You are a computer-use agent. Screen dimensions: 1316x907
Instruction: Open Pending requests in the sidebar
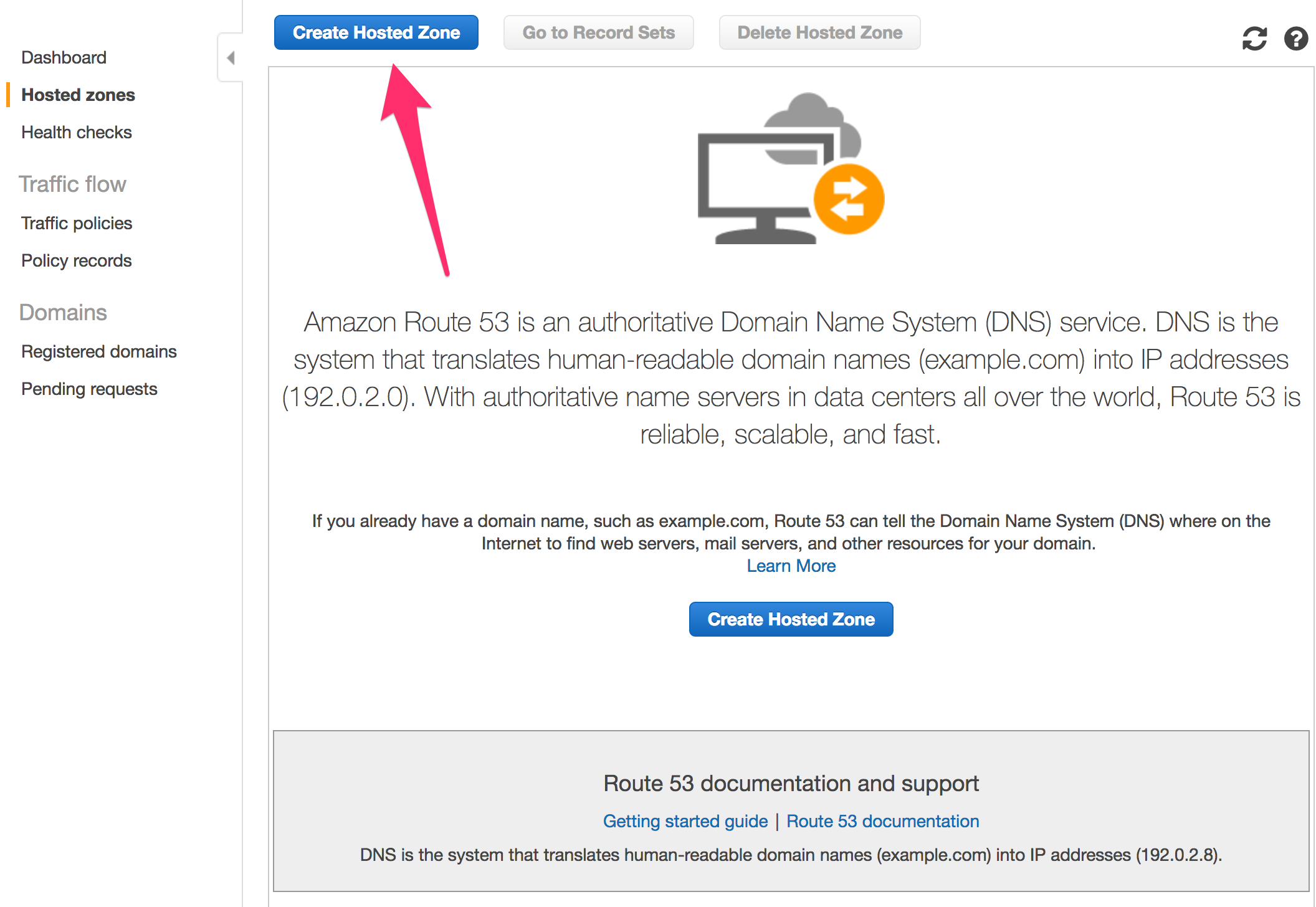point(89,389)
